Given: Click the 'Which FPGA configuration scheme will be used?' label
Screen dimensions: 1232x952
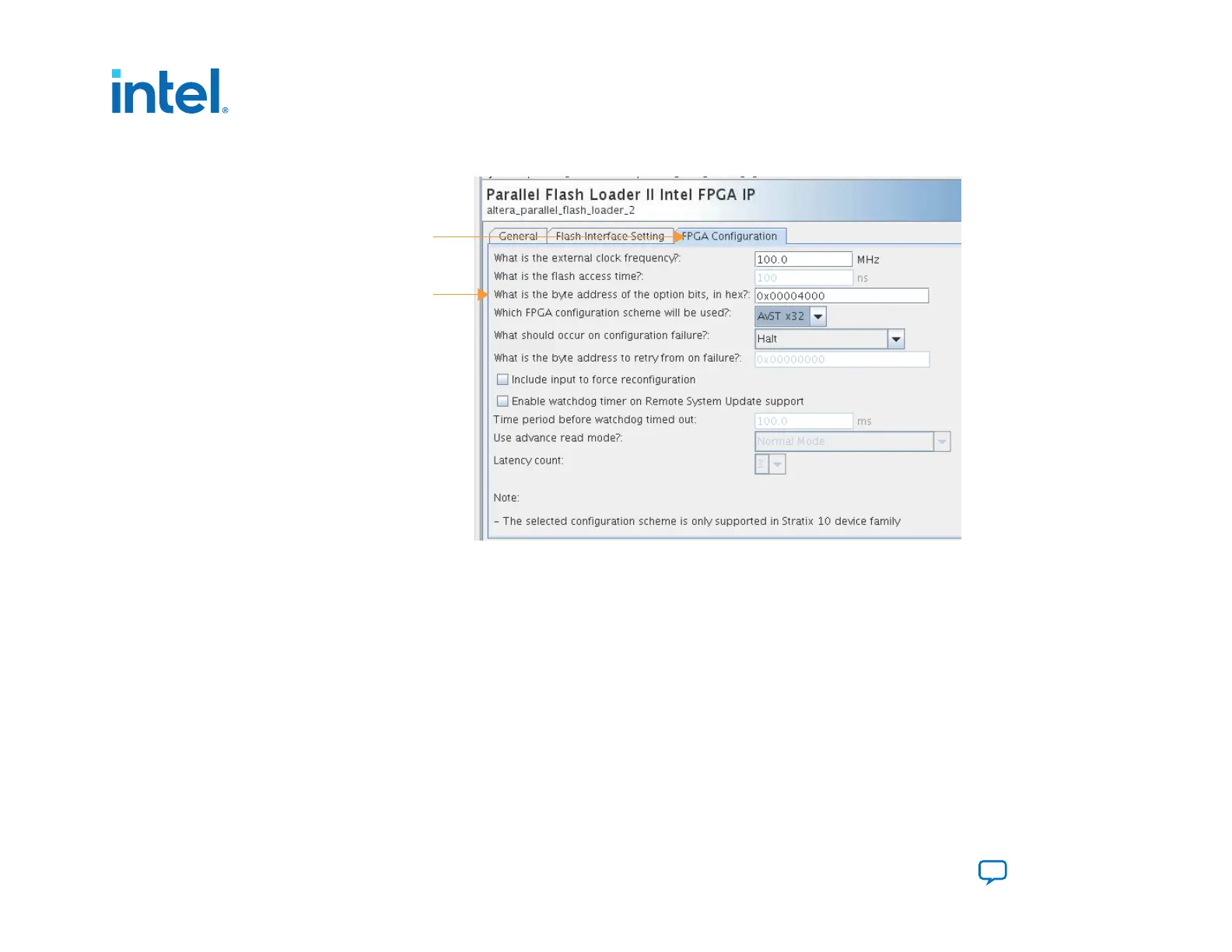Looking at the screenshot, I should pos(612,313).
